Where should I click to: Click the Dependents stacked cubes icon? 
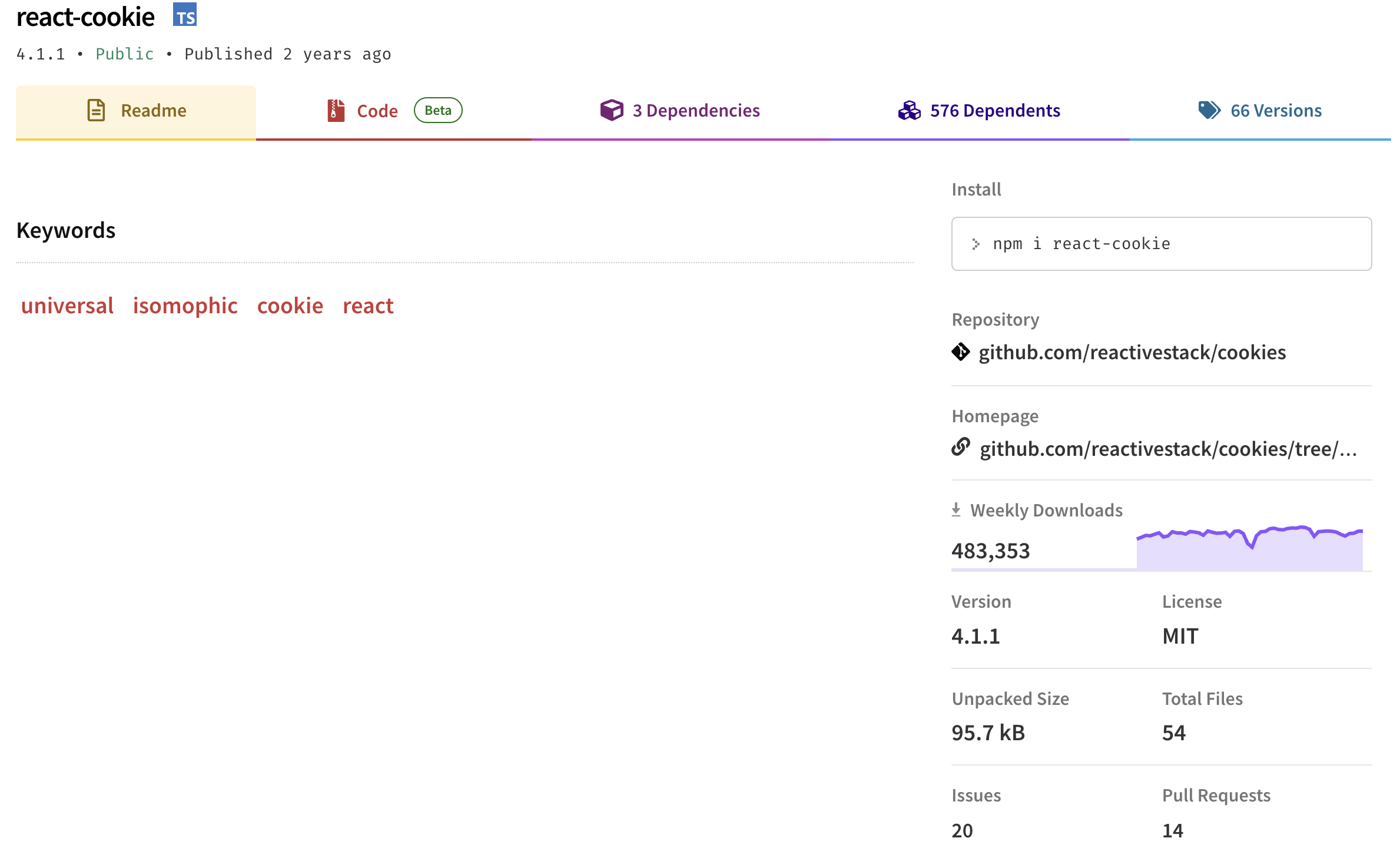[909, 110]
